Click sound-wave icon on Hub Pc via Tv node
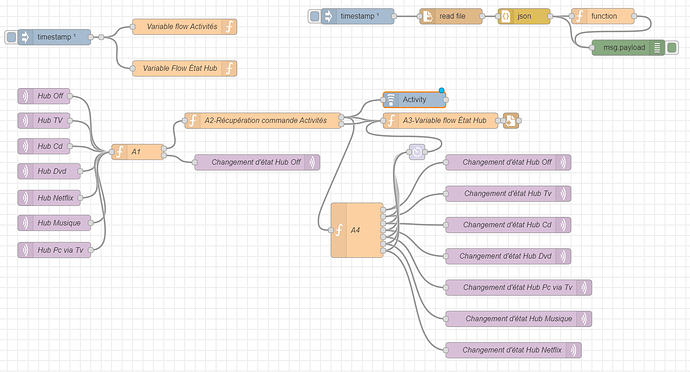 pos(26,250)
